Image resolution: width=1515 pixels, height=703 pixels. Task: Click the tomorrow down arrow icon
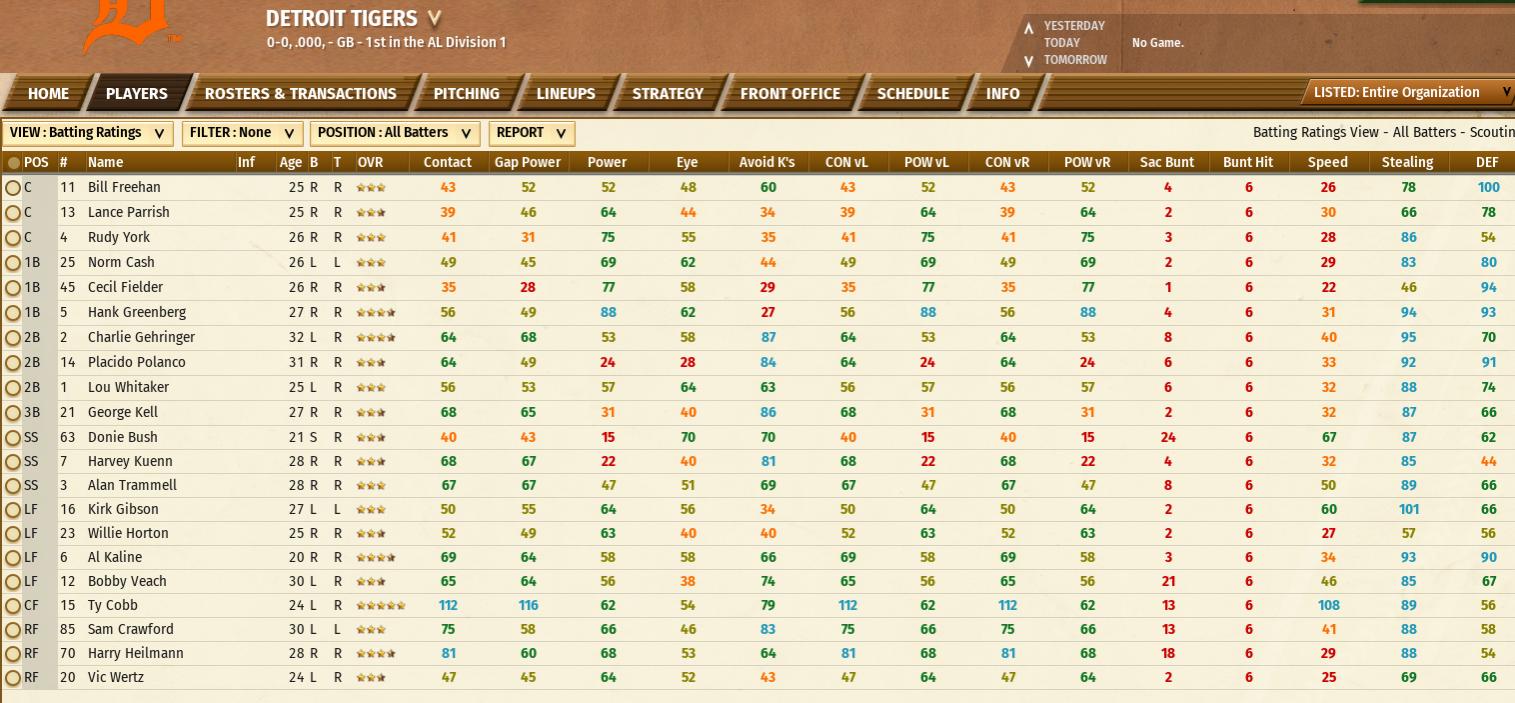pos(1028,61)
